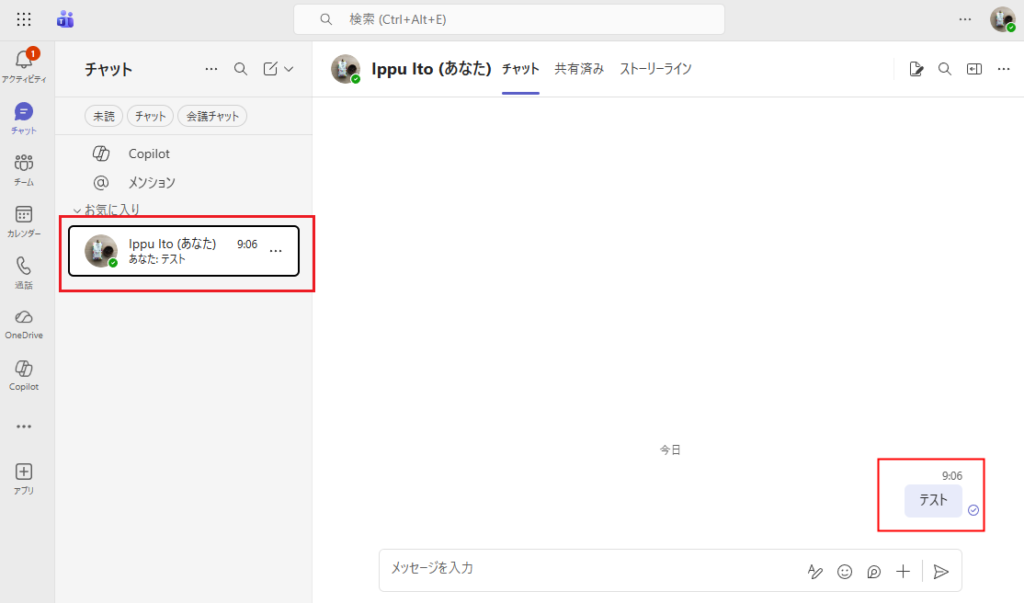Open more options for the Ippu Ito chat
Viewport: 1024px width, 603px height.
point(276,250)
